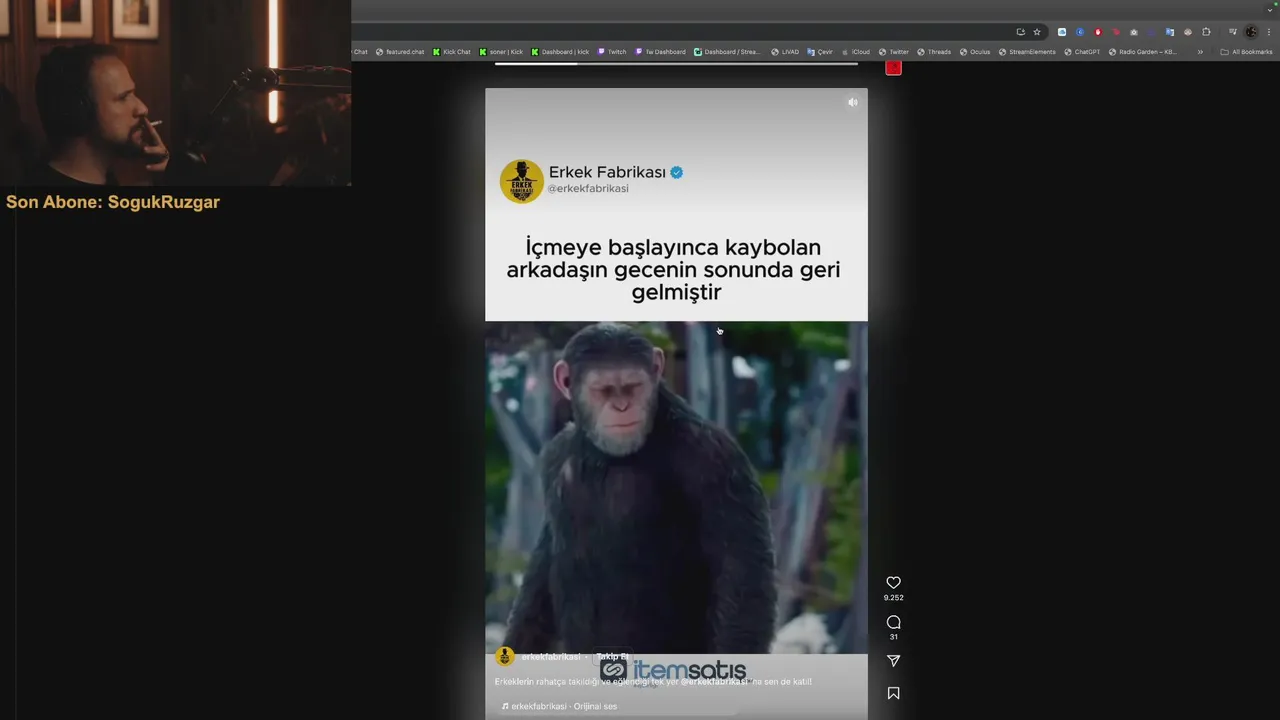The width and height of the screenshot is (1280, 720).
Task: Open the StreamElements bookmark
Action: (x=1027, y=52)
